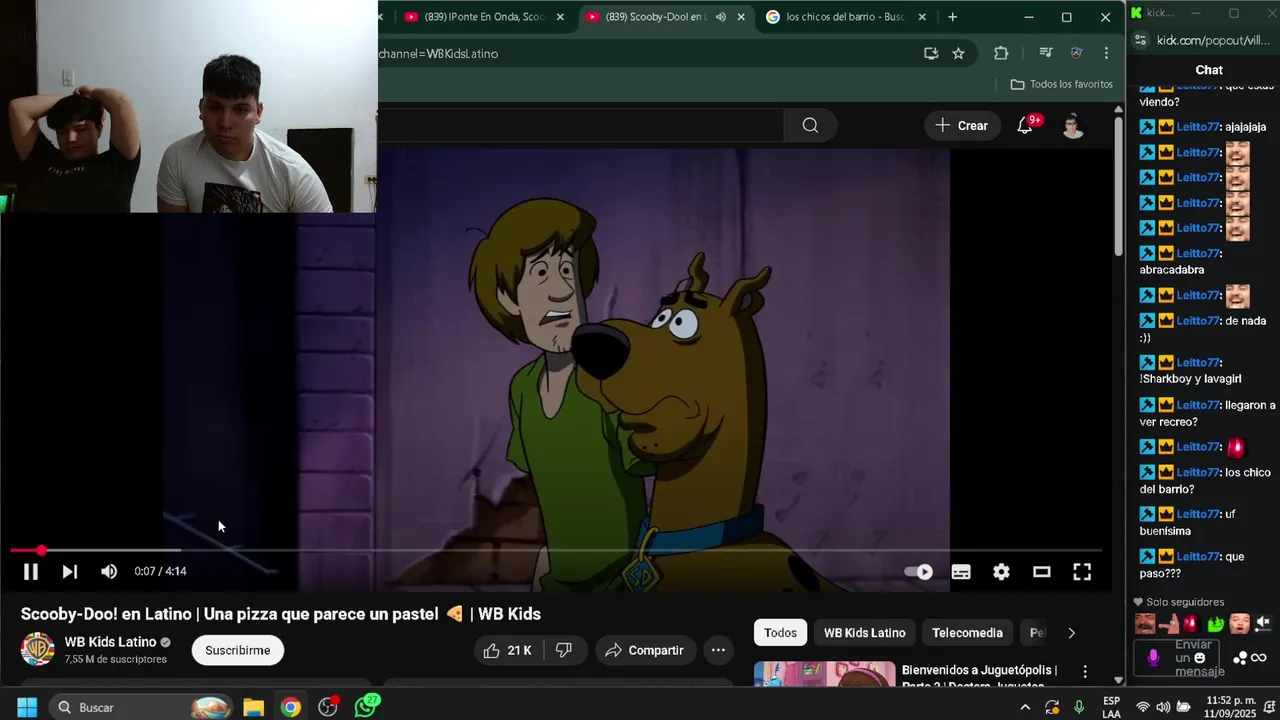Open the three-dot more actions menu
The image size is (1280, 720).
718,650
